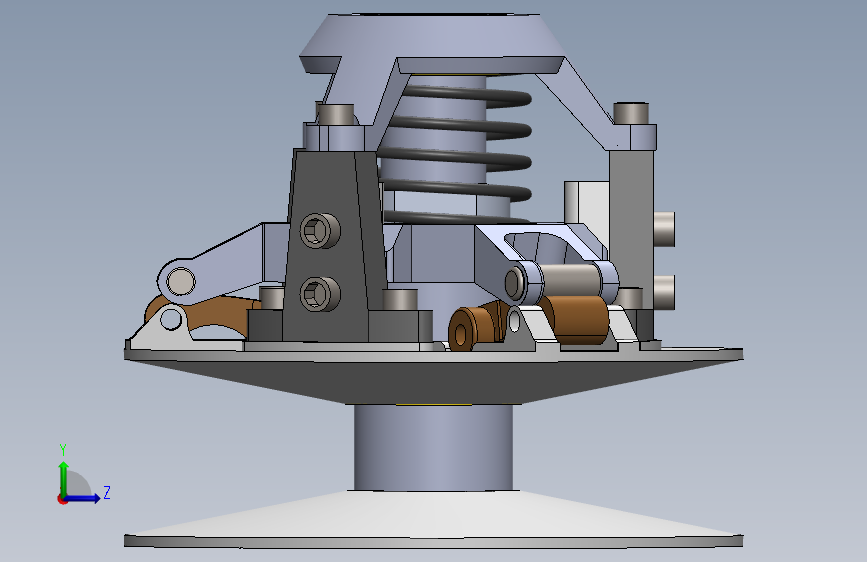Select the upper socket head bolt on dark tower
This screenshot has width=867, height=562.
[320, 230]
